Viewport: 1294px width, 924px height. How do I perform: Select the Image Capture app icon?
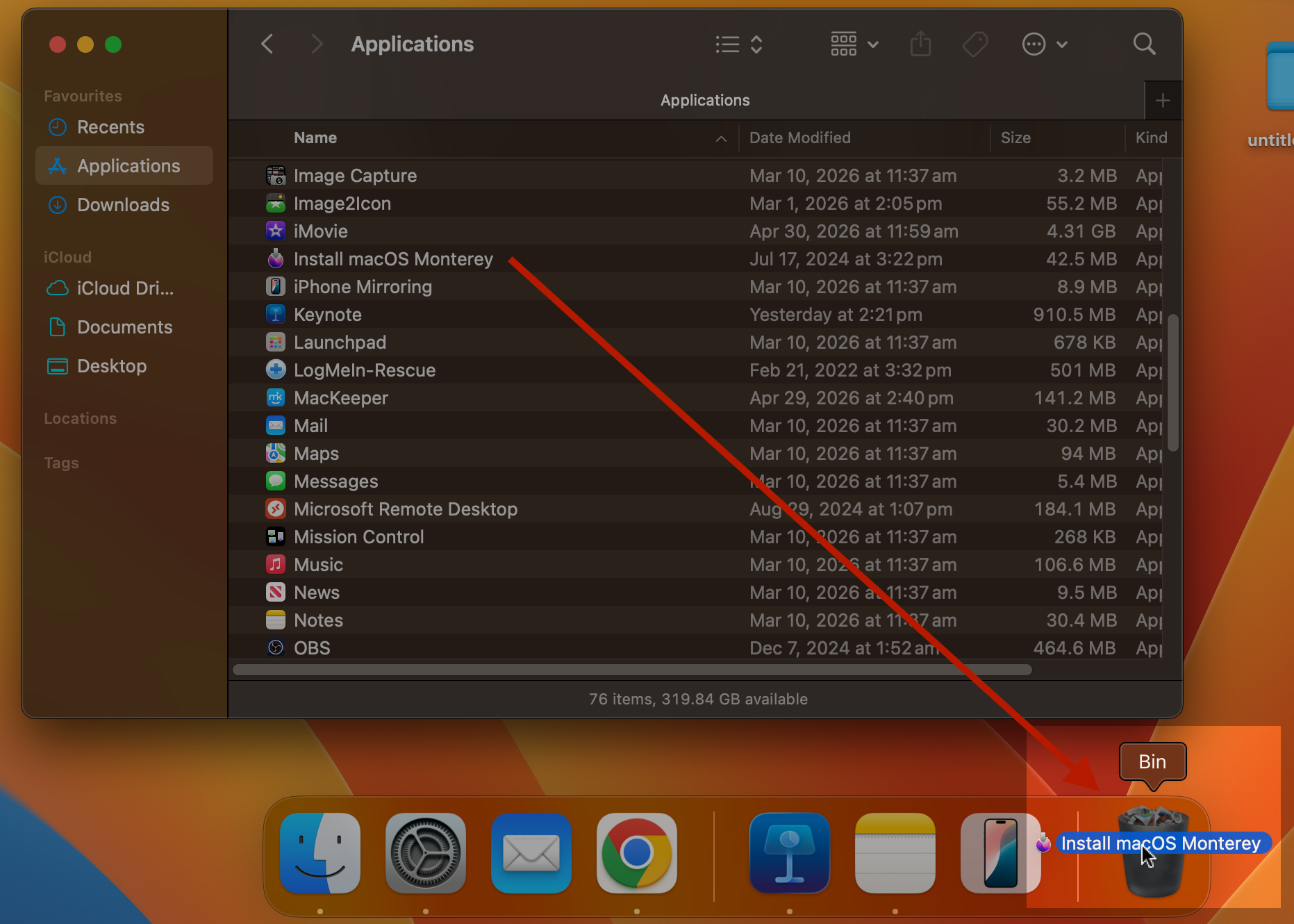(276, 175)
